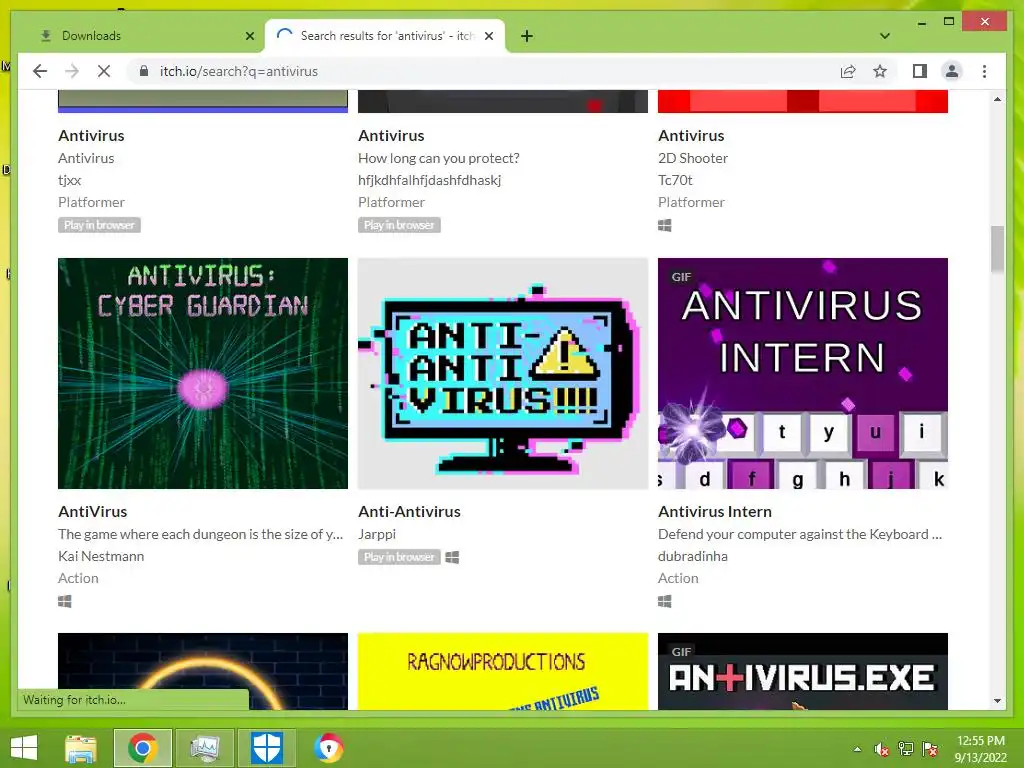The width and height of the screenshot is (1024, 768).
Task: Bookmark this page with the star icon
Action: coord(880,71)
